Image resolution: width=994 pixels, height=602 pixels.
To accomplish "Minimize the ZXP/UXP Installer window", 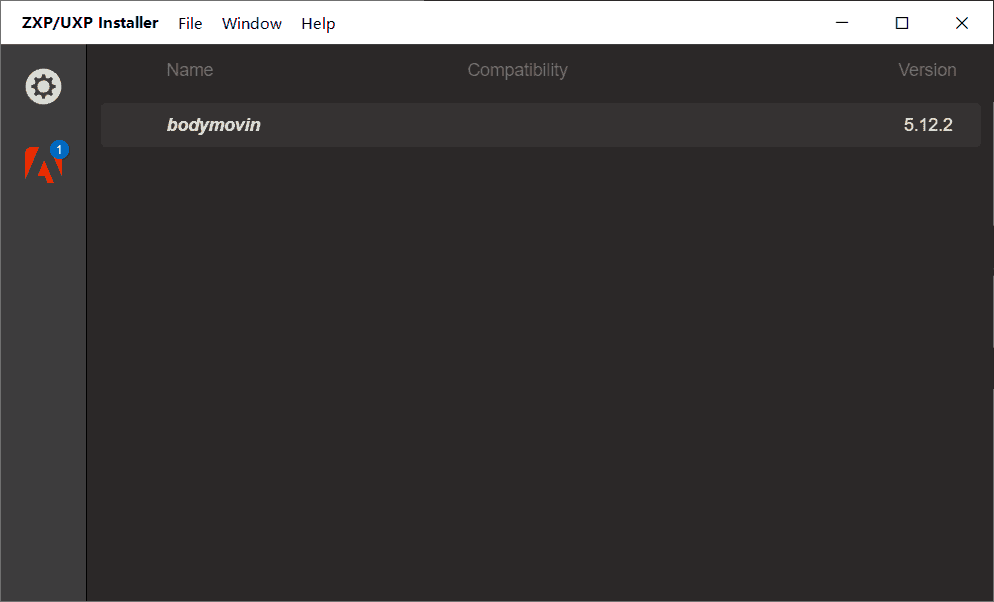I will [842, 23].
